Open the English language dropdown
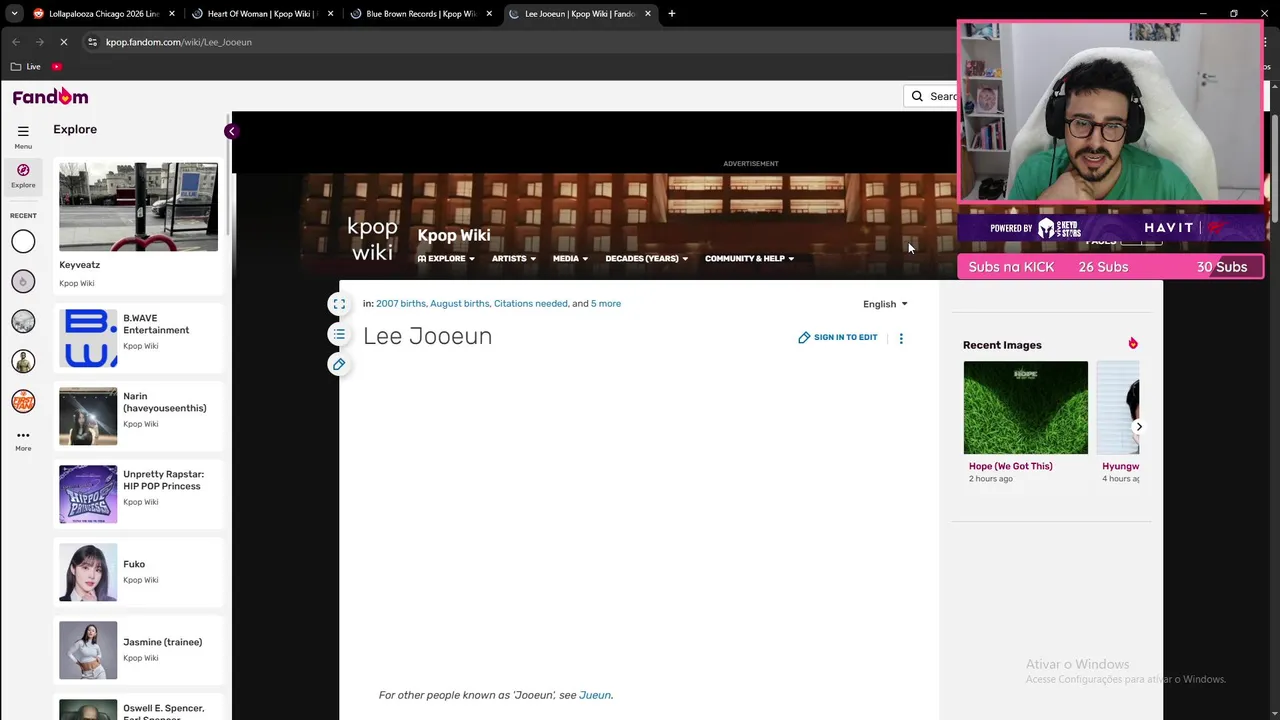Viewport: 1280px width, 720px height. click(885, 304)
